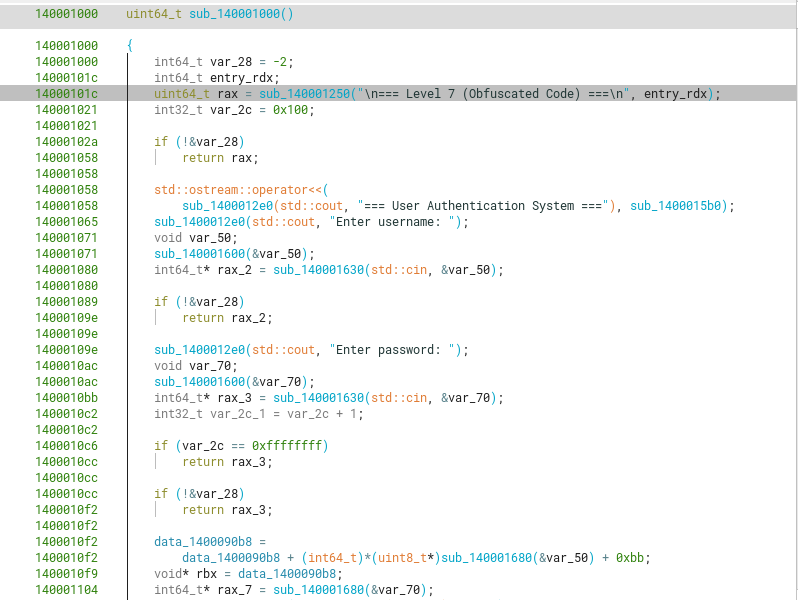Select the "Level 7 (Obfuscated Code)" string
Viewport: 798px width, 600px height.
point(499,94)
